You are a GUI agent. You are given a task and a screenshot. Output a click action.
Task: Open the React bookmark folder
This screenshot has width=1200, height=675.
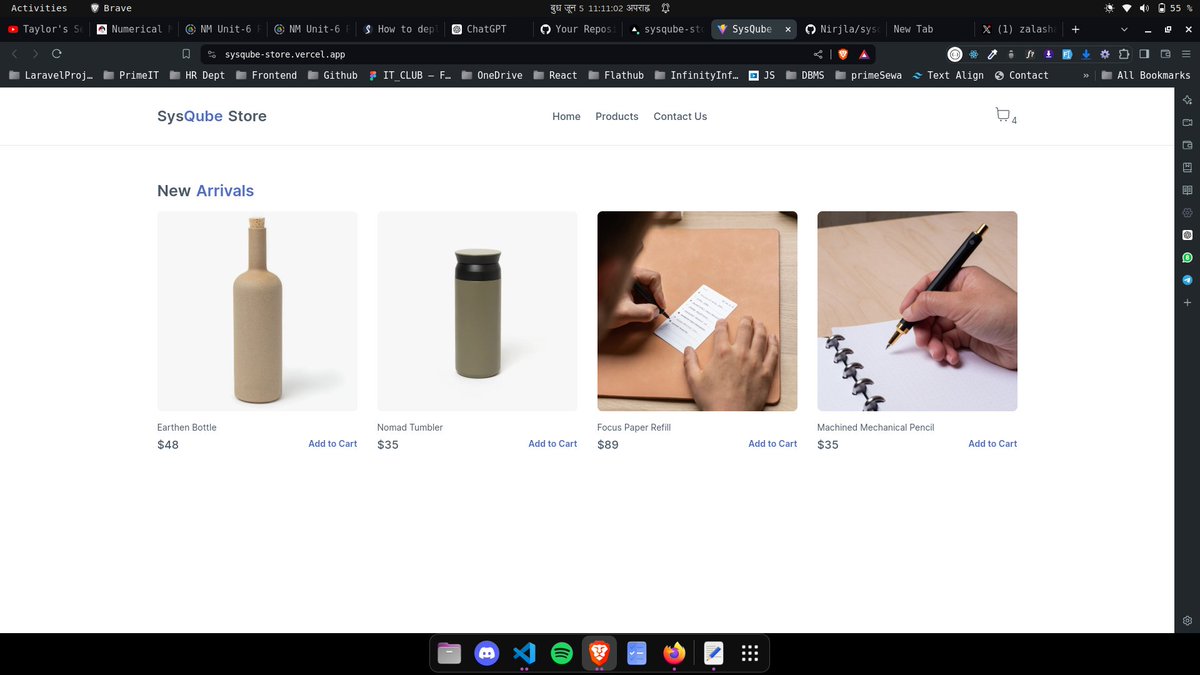click(x=555, y=75)
